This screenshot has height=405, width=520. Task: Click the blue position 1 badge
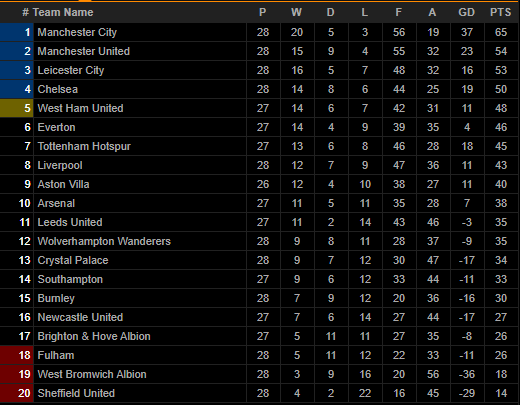[x=17, y=32]
